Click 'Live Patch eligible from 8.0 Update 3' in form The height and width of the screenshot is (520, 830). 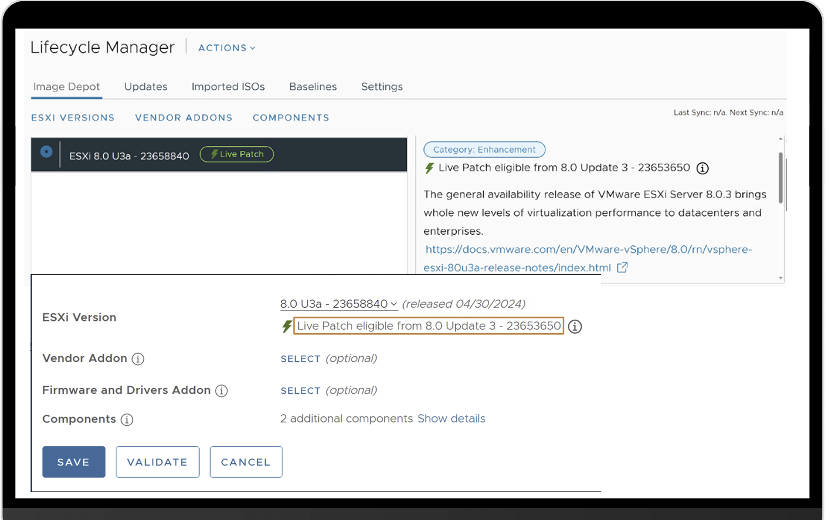tap(429, 326)
